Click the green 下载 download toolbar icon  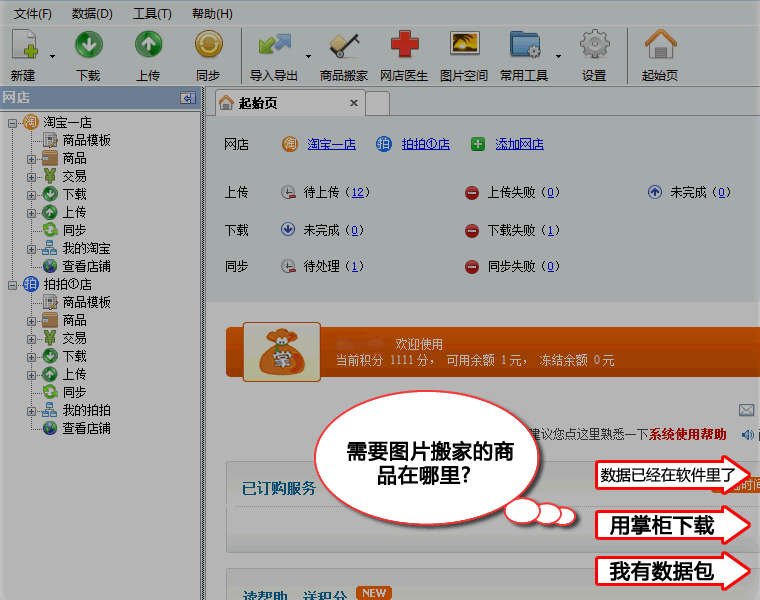pos(89,45)
